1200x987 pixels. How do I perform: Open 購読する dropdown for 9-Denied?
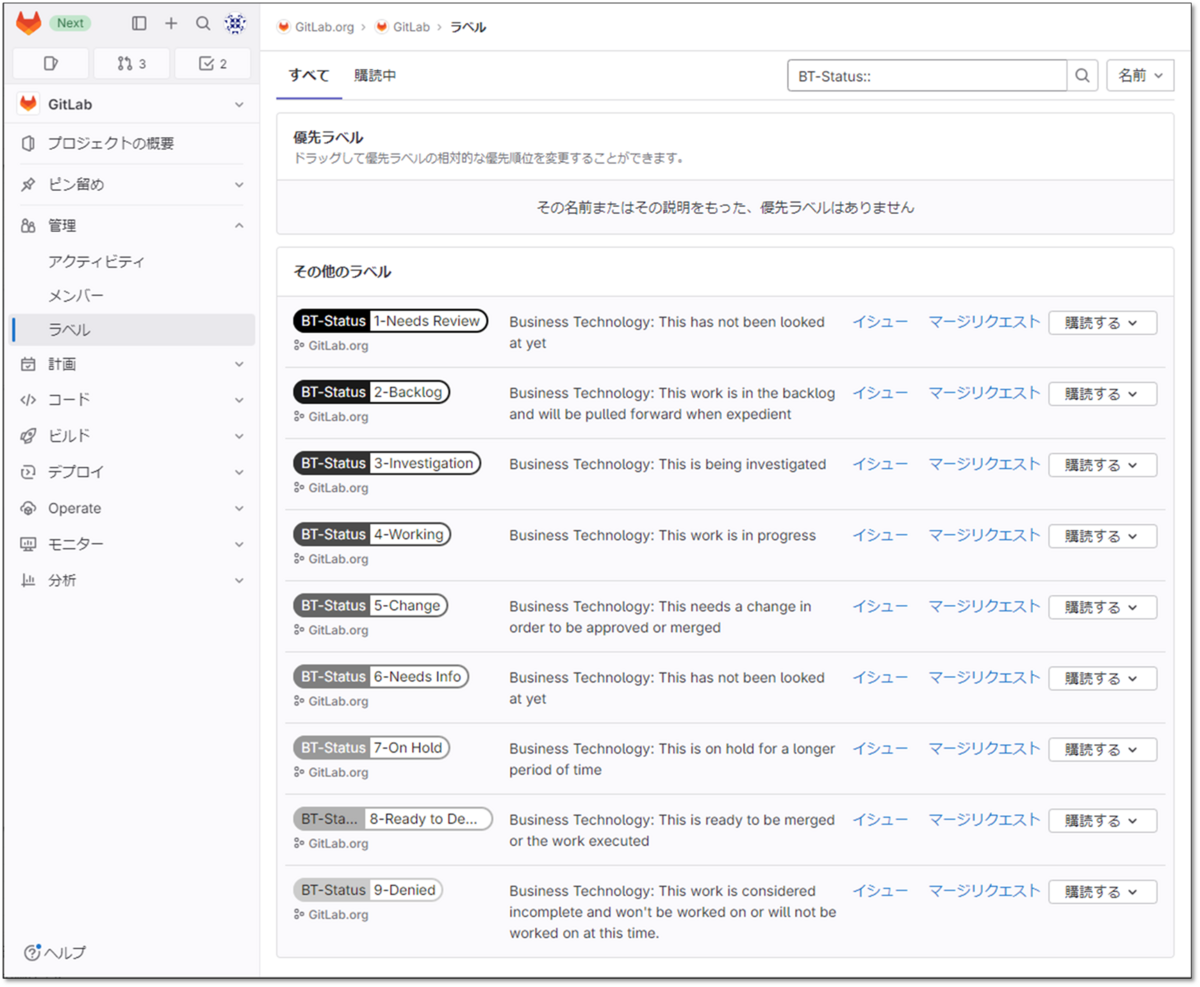pos(1102,891)
